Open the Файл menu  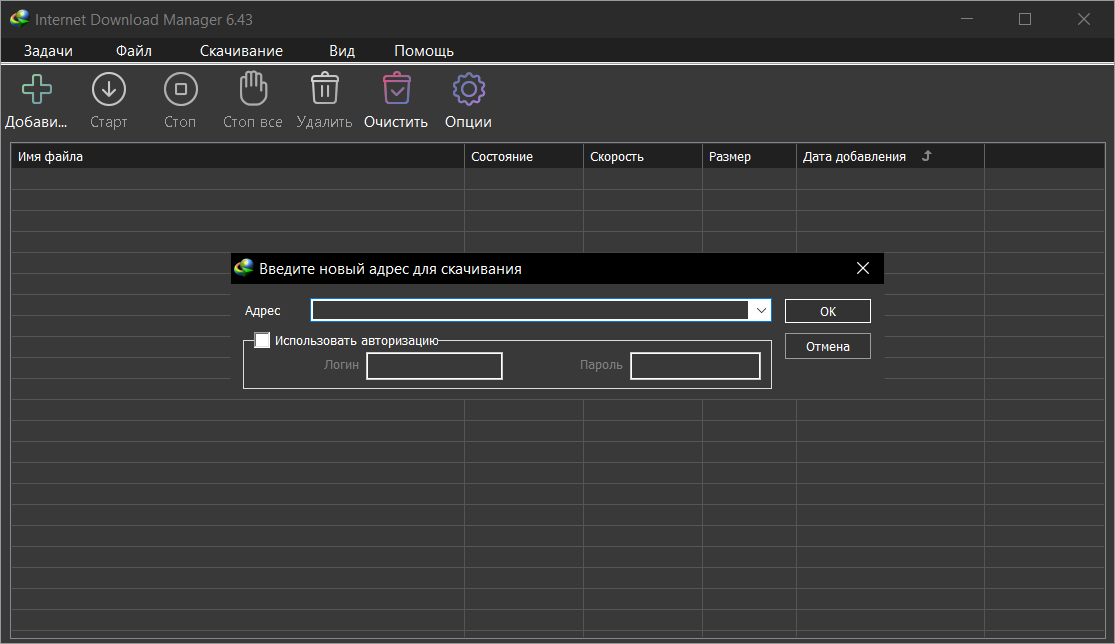click(134, 50)
